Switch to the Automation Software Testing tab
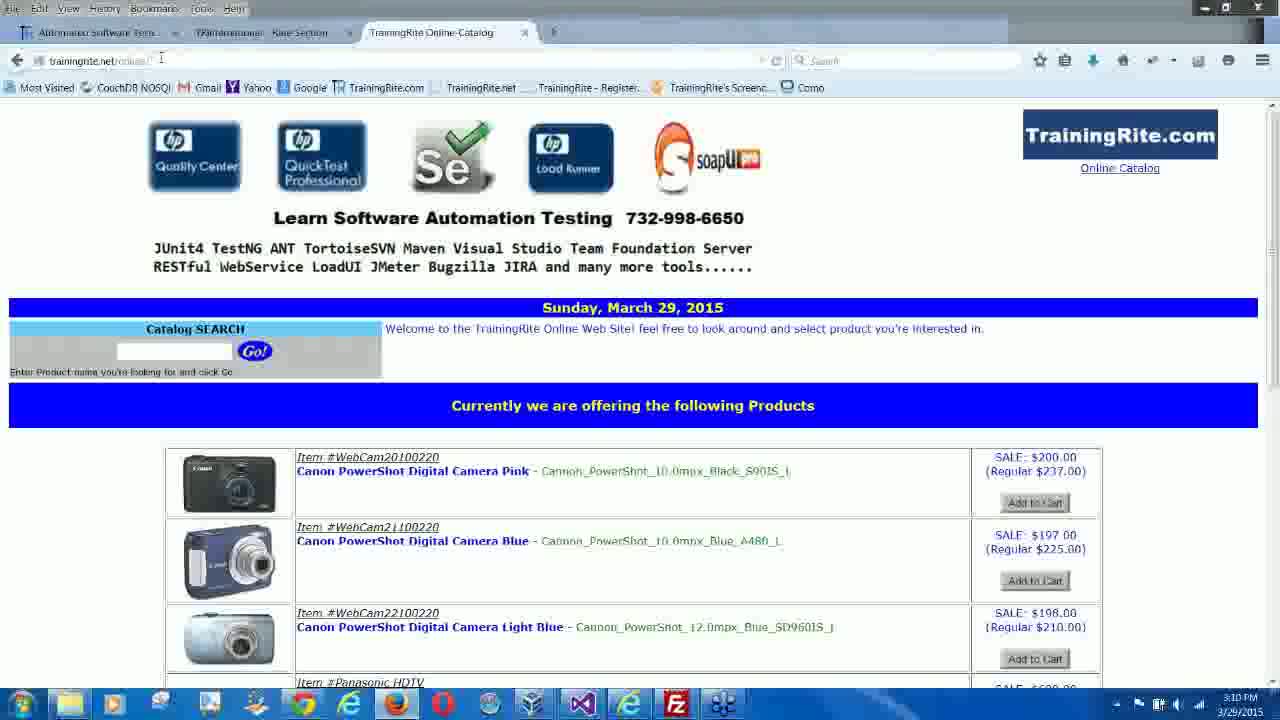This screenshot has width=1280, height=720. (x=97, y=33)
